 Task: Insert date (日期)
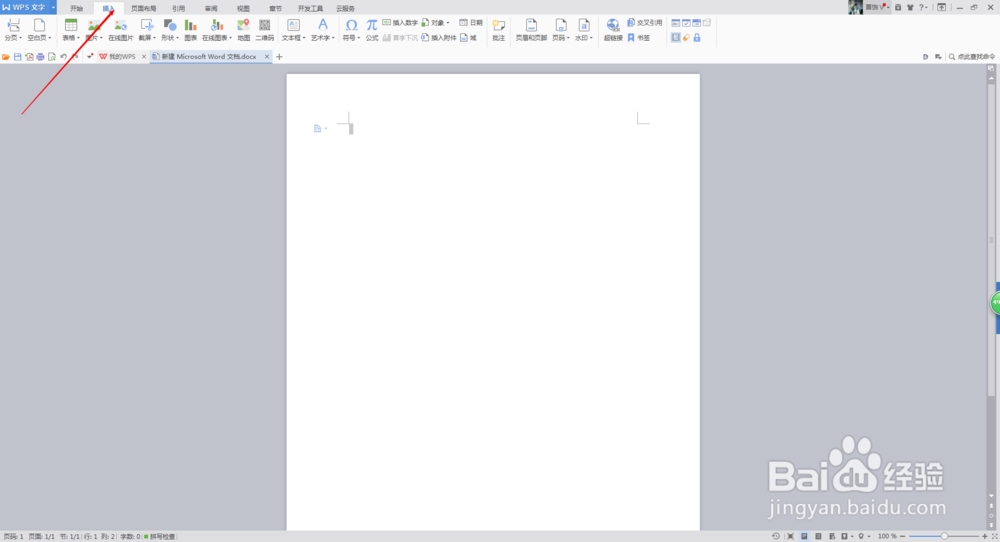tap(471, 22)
